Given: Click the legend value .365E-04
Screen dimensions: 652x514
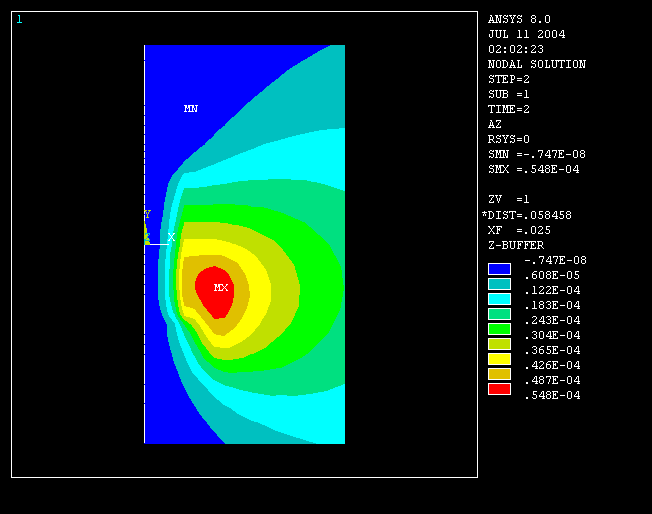Looking at the screenshot, I should (x=552, y=350).
